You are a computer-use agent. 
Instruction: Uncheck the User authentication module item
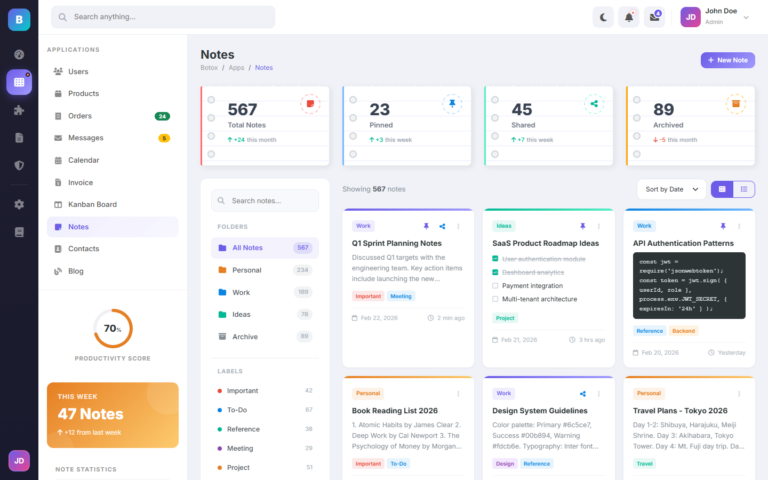click(495, 258)
